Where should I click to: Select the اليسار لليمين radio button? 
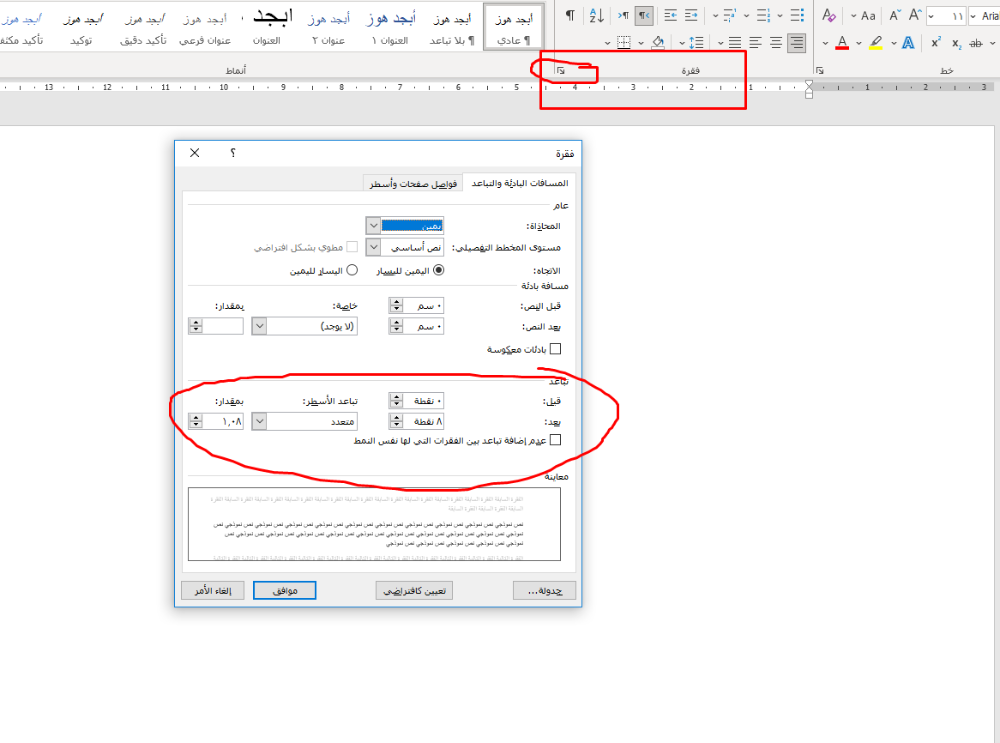coord(352,270)
